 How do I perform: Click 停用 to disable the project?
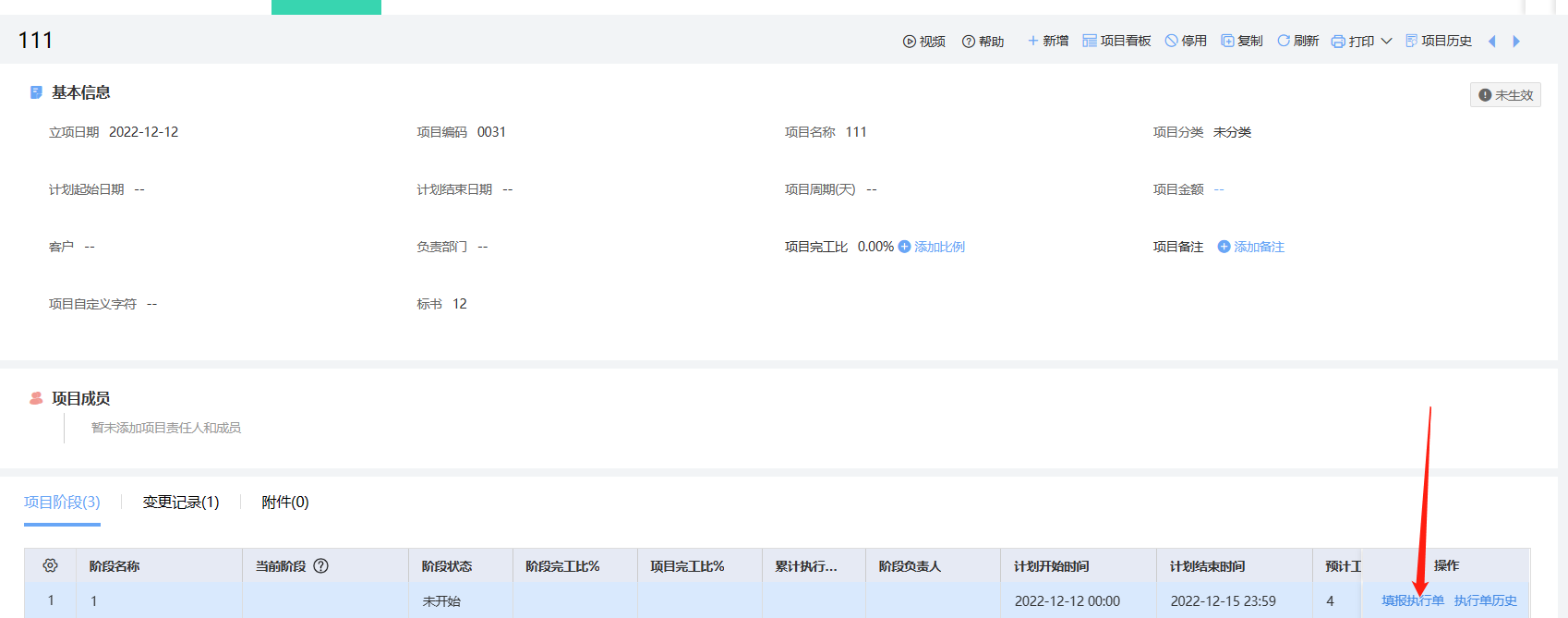tap(1186, 41)
